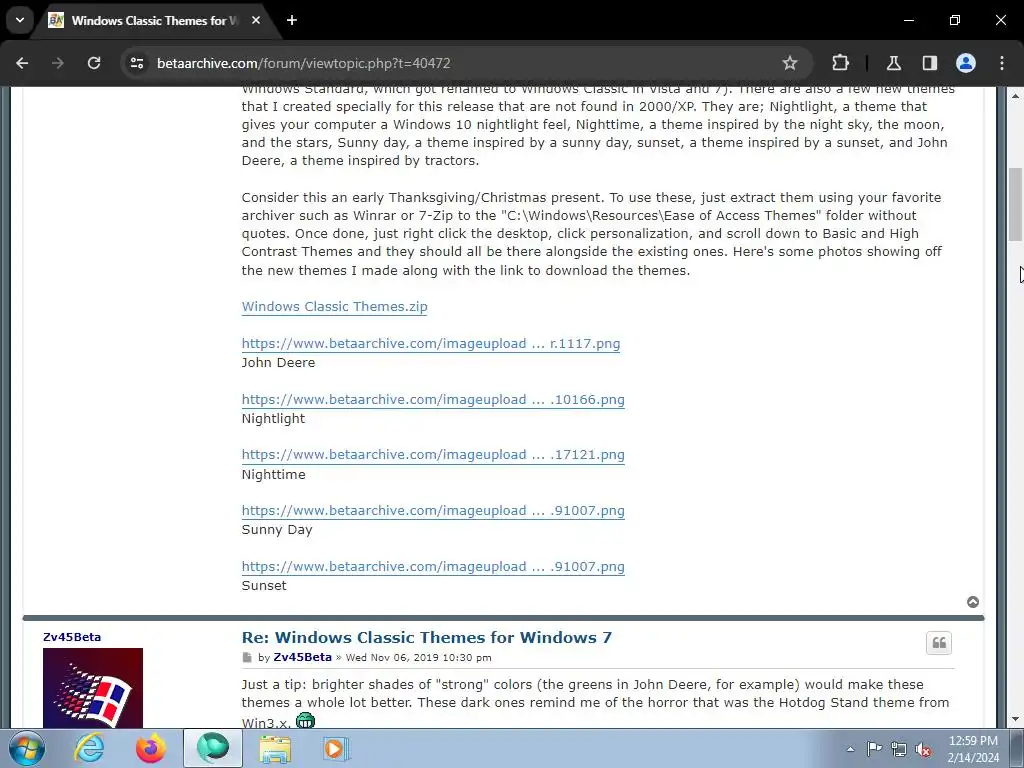The height and width of the screenshot is (768, 1024).
Task: Toggle the browser side panel
Action: (929, 63)
